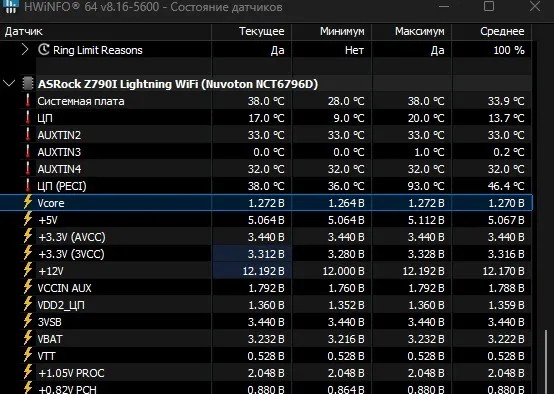This screenshot has height=394, width=554.
Task: Maximize the HWiNFO window
Action: 489,6
